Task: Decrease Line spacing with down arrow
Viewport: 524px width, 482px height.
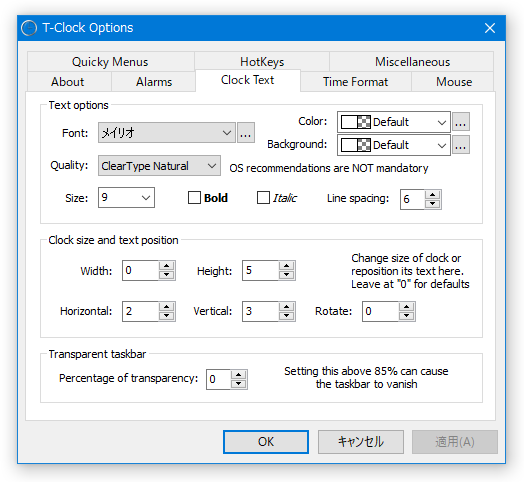Action: [433, 204]
